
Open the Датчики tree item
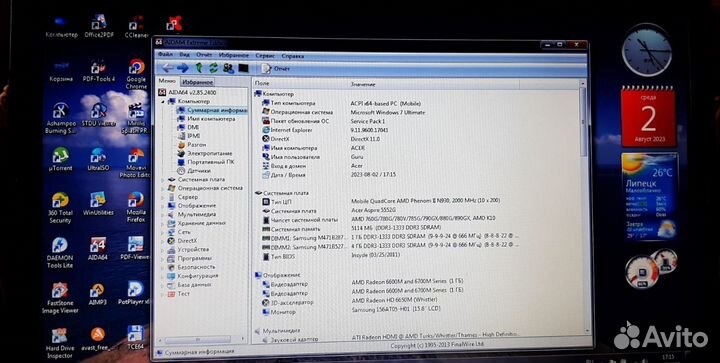click(194, 171)
